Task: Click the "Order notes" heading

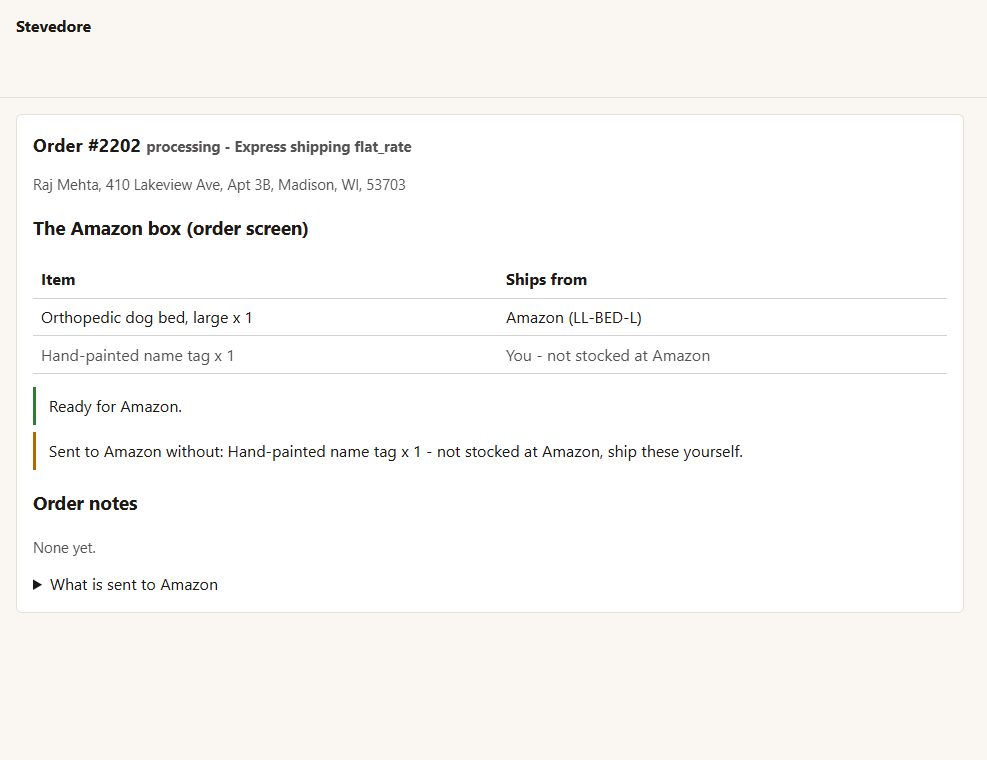Action: [85, 504]
